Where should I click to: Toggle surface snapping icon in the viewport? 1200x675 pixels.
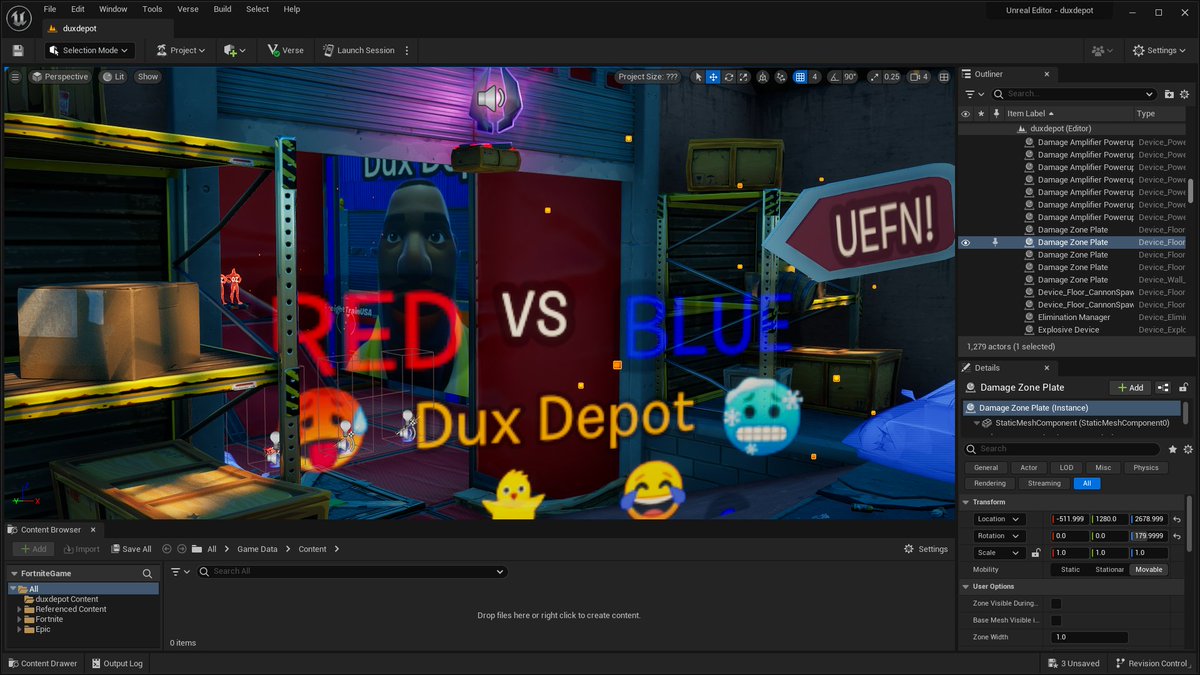781,77
